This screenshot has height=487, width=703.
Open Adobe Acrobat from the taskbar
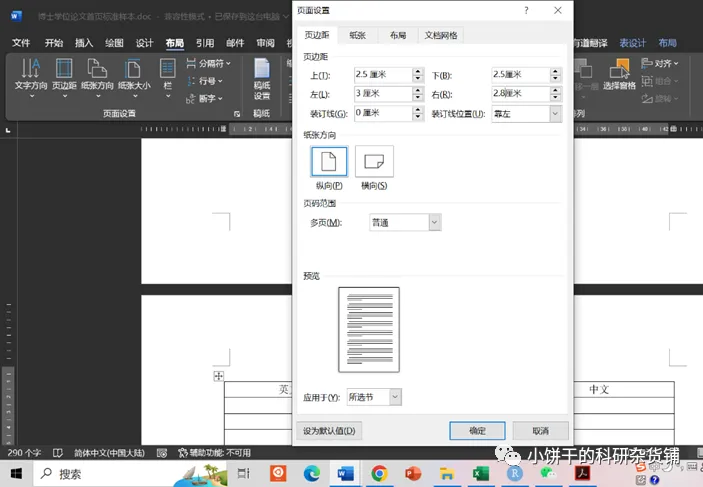582,474
